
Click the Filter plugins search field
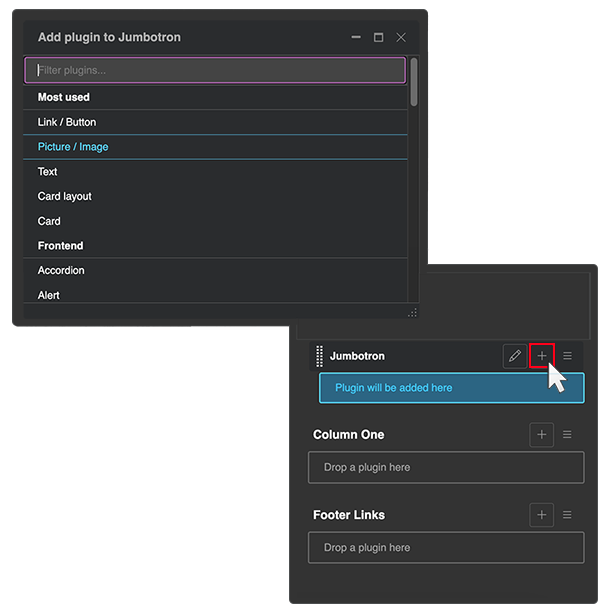tap(215, 70)
